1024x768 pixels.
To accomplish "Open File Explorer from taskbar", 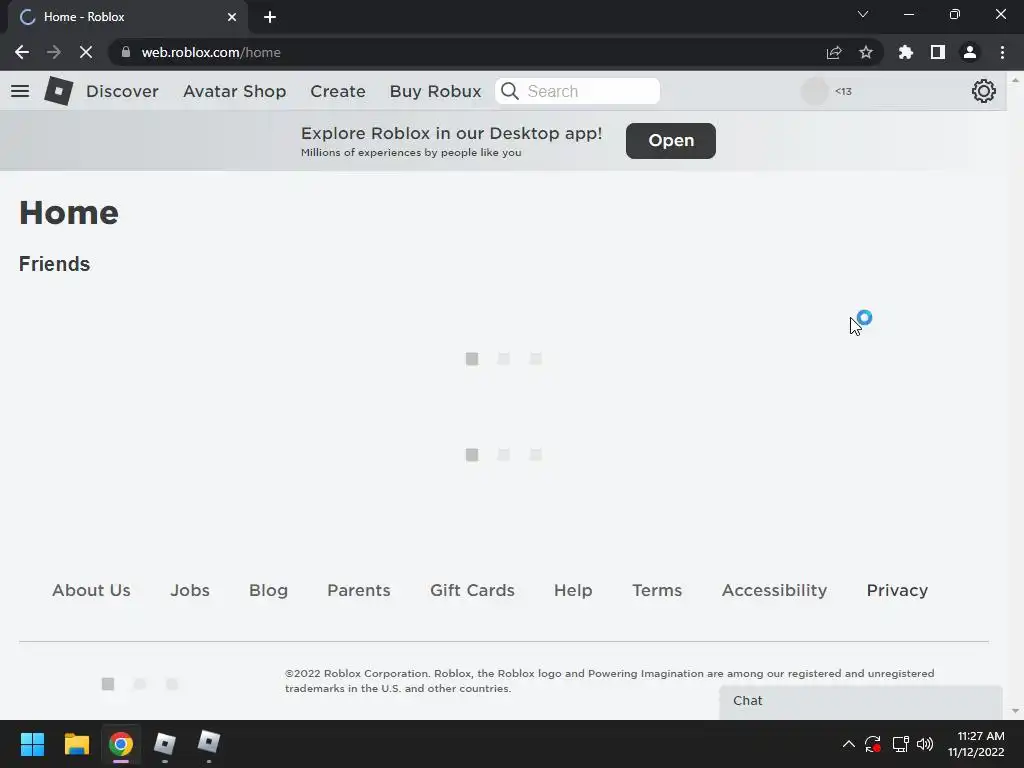I will pos(76,744).
